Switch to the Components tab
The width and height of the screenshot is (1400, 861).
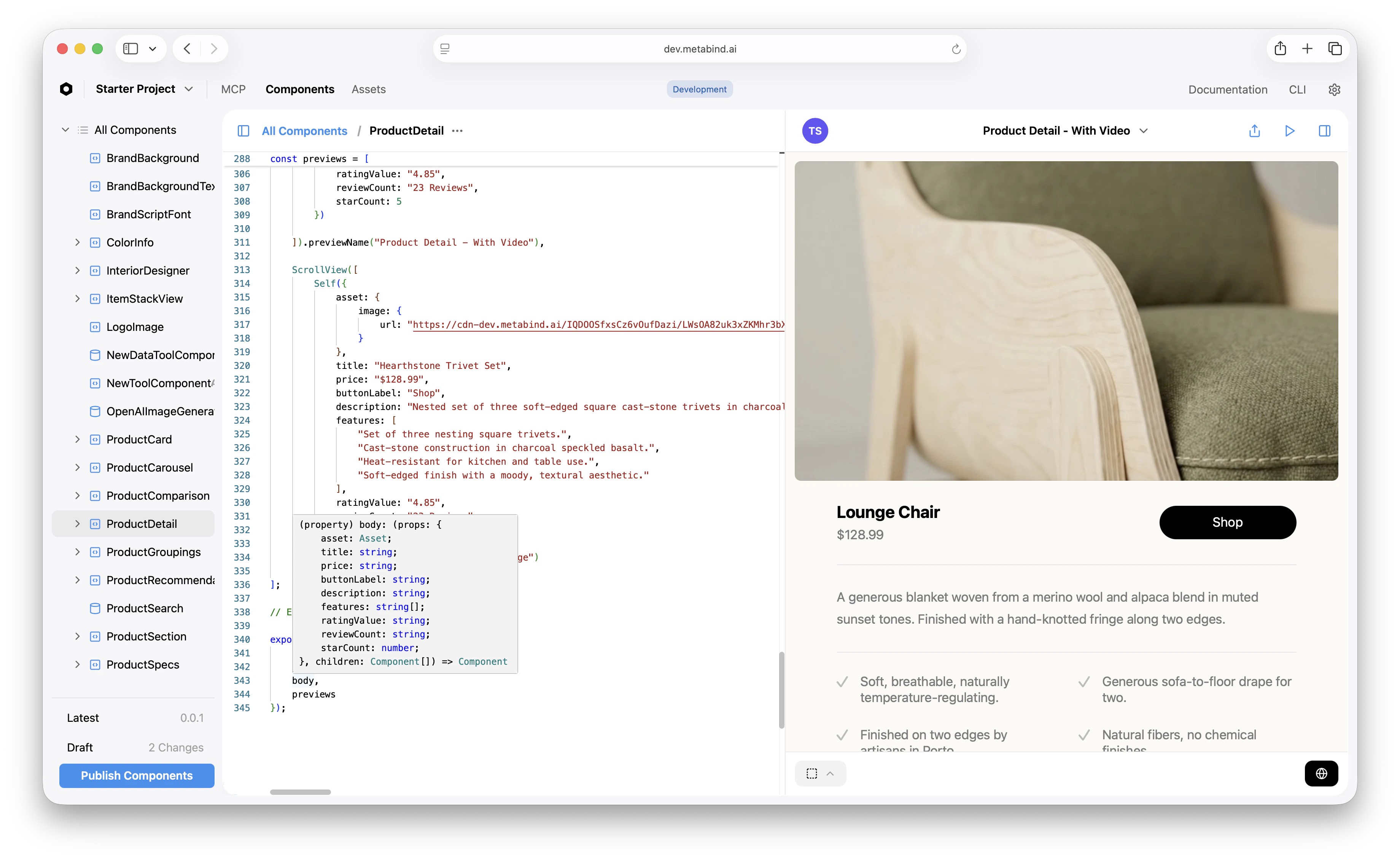(300, 89)
